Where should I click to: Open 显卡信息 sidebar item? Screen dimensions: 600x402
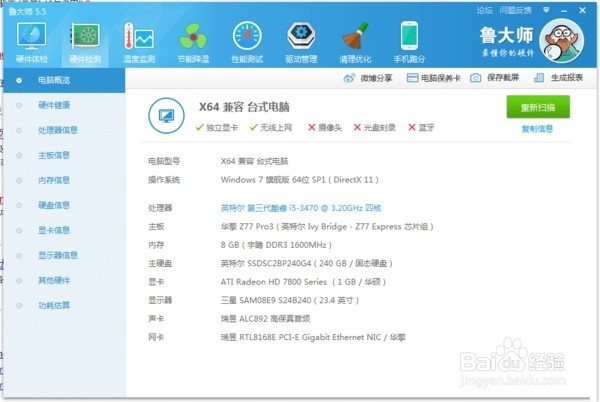point(64,230)
